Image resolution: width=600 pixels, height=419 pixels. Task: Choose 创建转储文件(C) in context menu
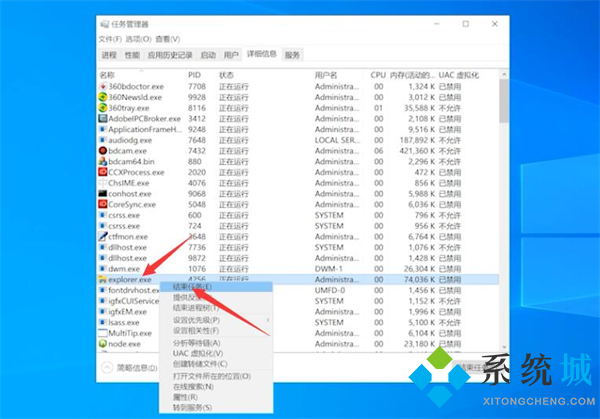click(216, 364)
